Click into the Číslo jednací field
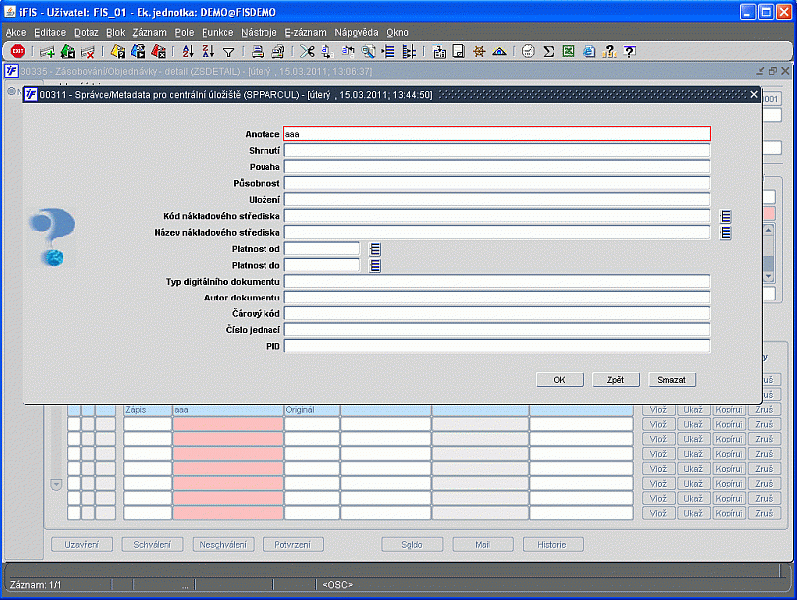 497,330
